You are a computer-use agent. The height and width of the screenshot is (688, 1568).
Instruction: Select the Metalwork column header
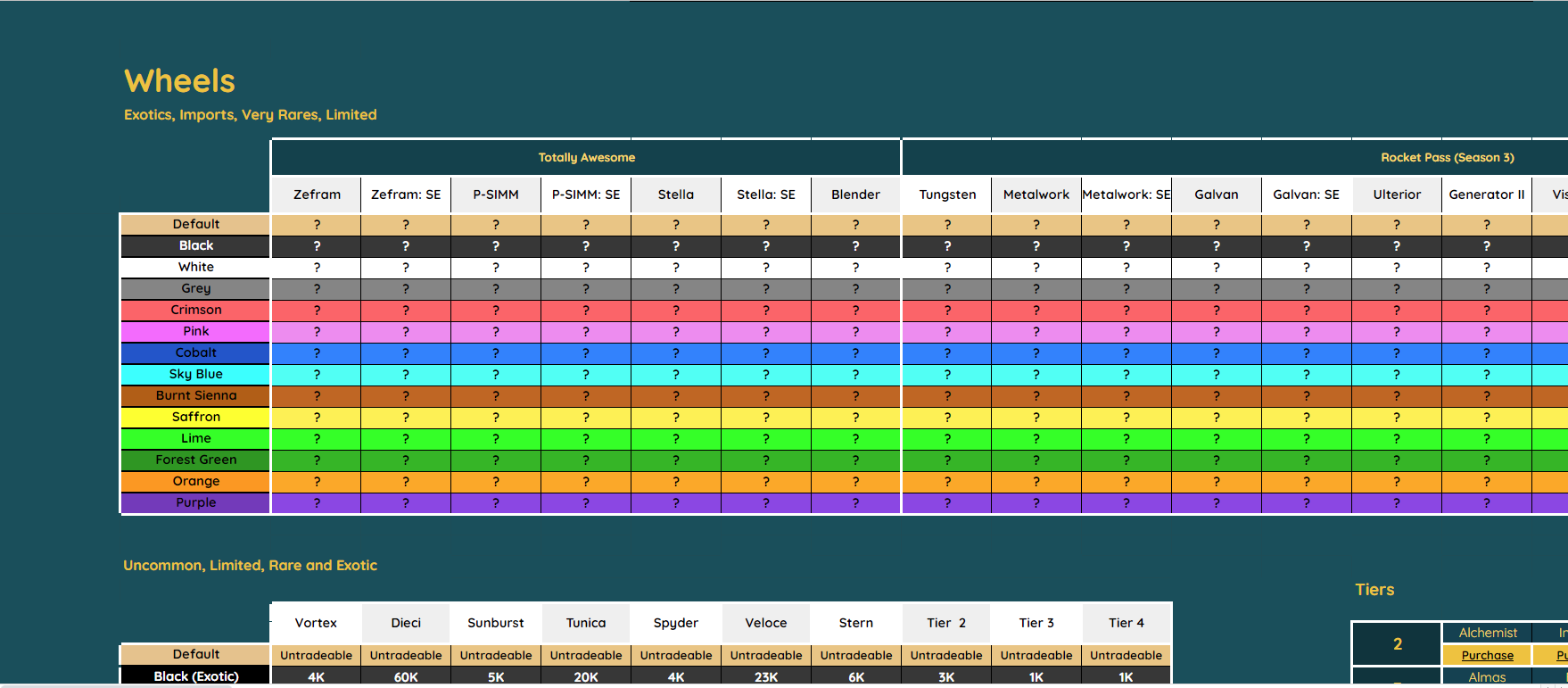point(1036,195)
